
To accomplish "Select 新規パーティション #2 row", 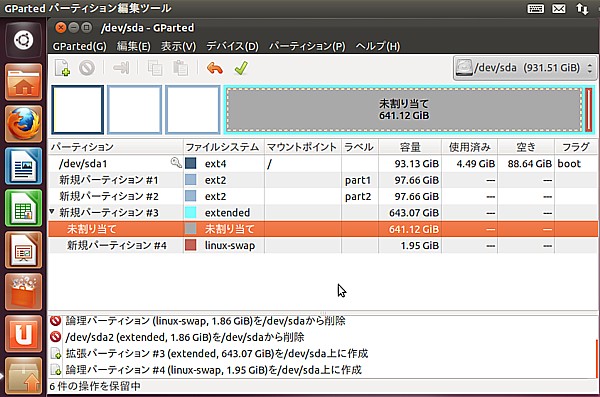I will coord(323,196).
